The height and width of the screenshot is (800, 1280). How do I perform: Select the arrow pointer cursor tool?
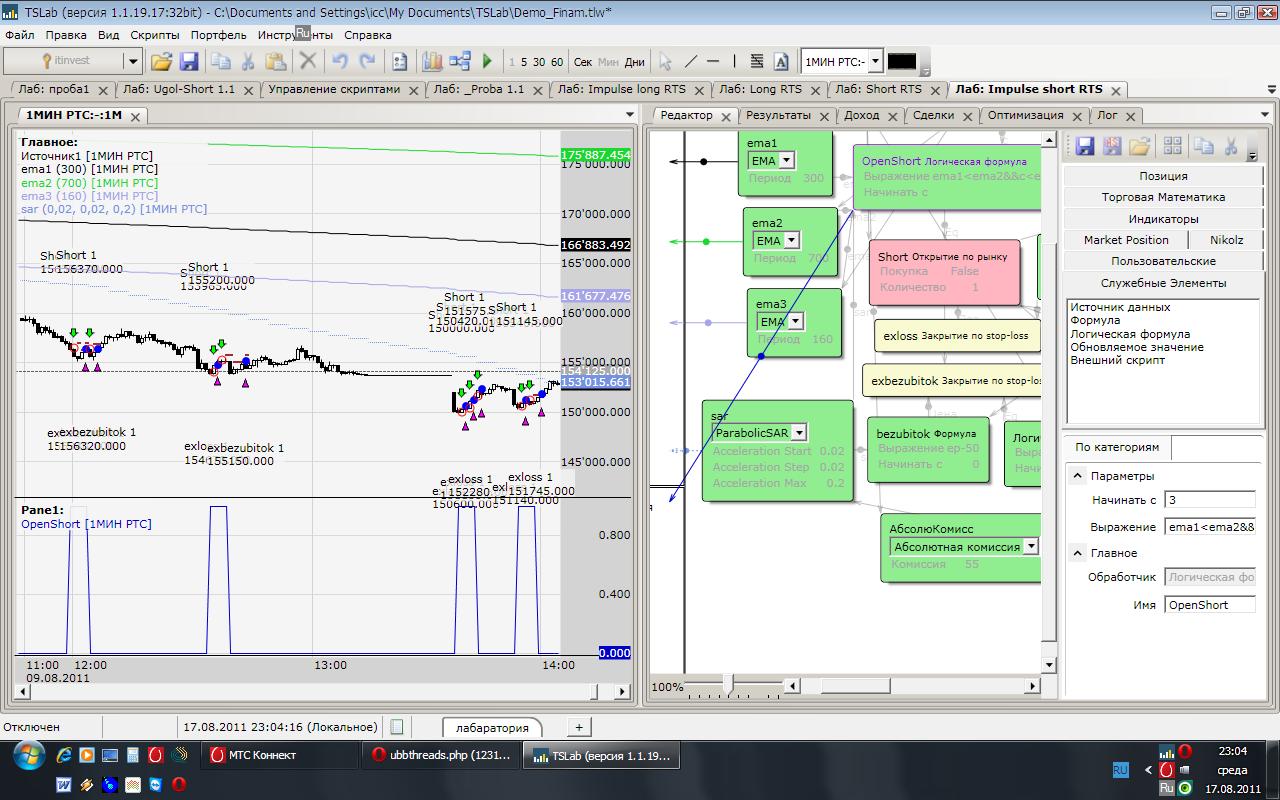pyautogui.click(x=665, y=62)
